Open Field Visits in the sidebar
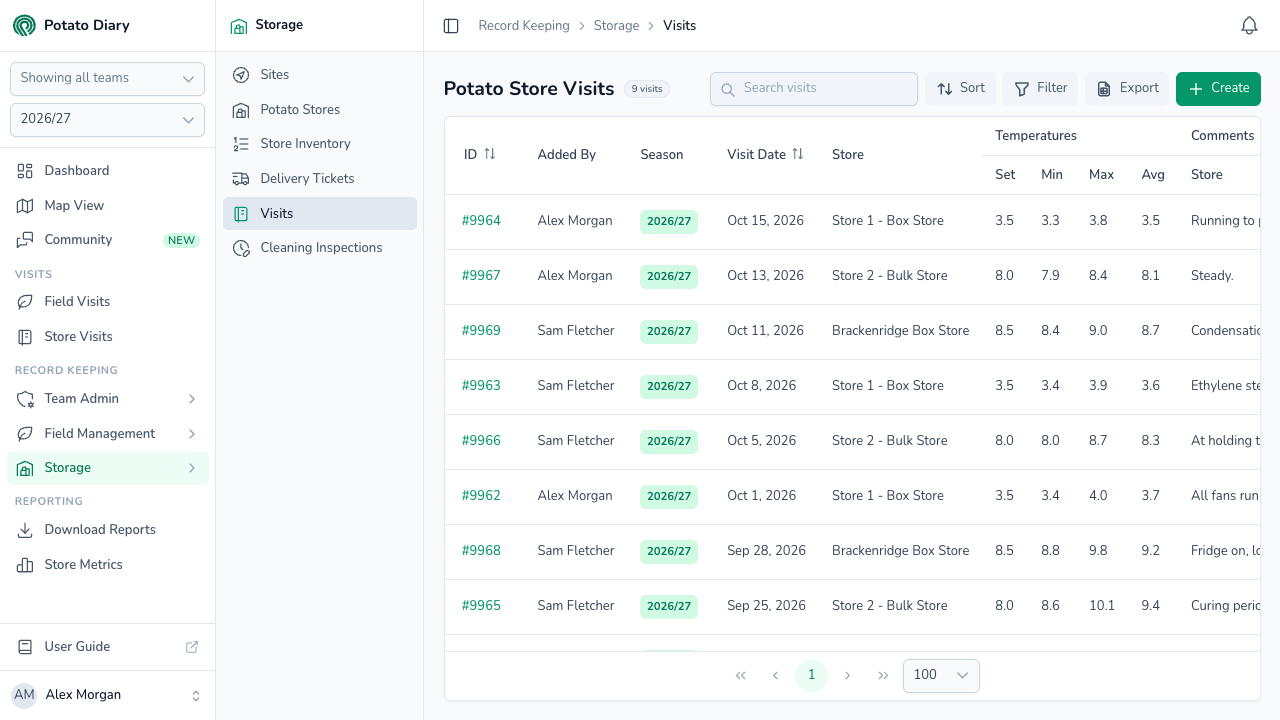 click(x=107, y=301)
